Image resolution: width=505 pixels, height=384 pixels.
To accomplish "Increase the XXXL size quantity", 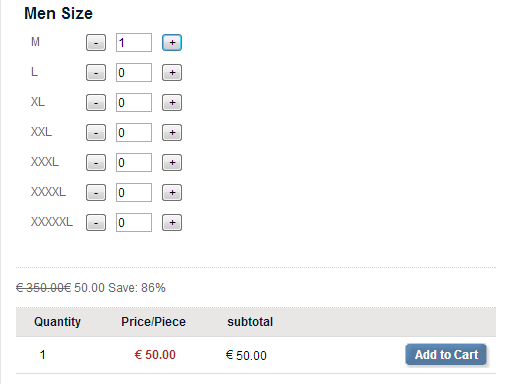I will [172, 163].
